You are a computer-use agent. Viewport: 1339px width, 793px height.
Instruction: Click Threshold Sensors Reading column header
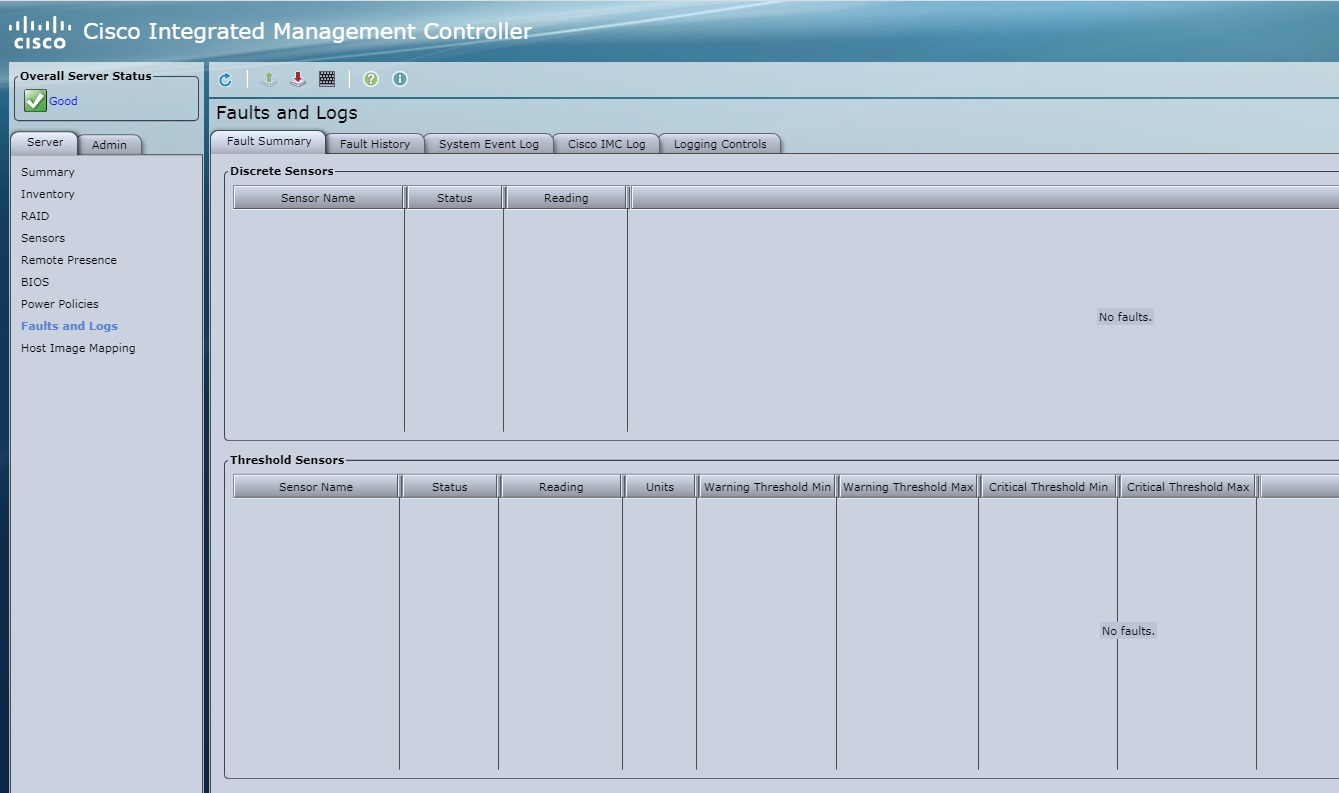click(561, 487)
